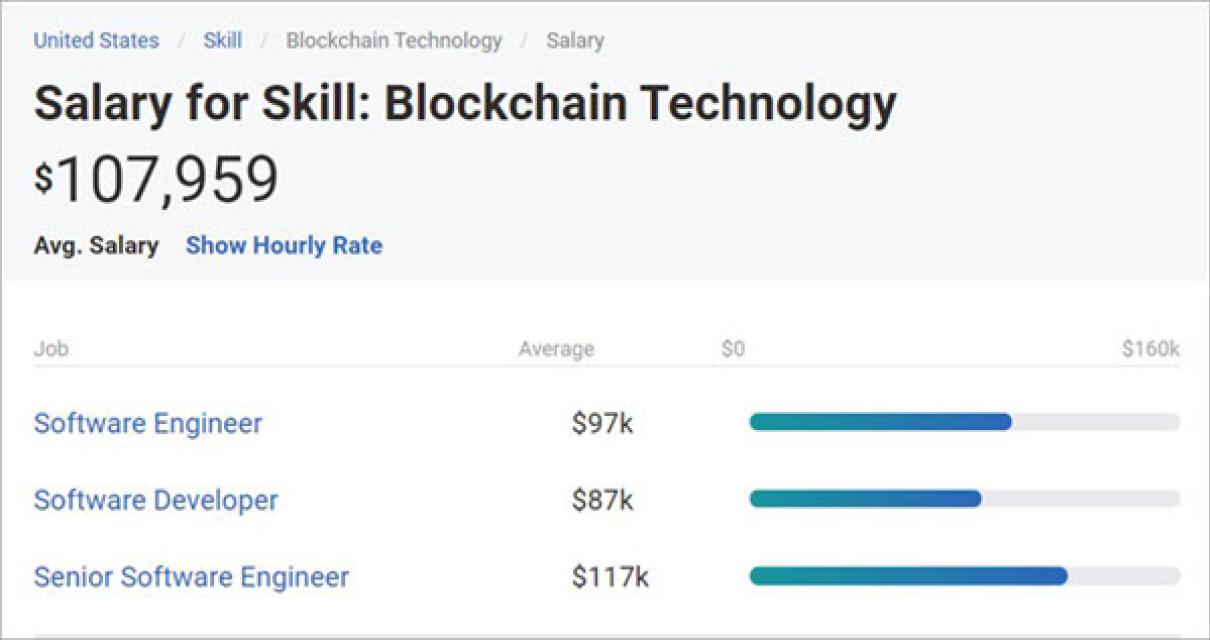Click "Show Hourly Rate"
The height and width of the screenshot is (640, 1210).
[283, 245]
